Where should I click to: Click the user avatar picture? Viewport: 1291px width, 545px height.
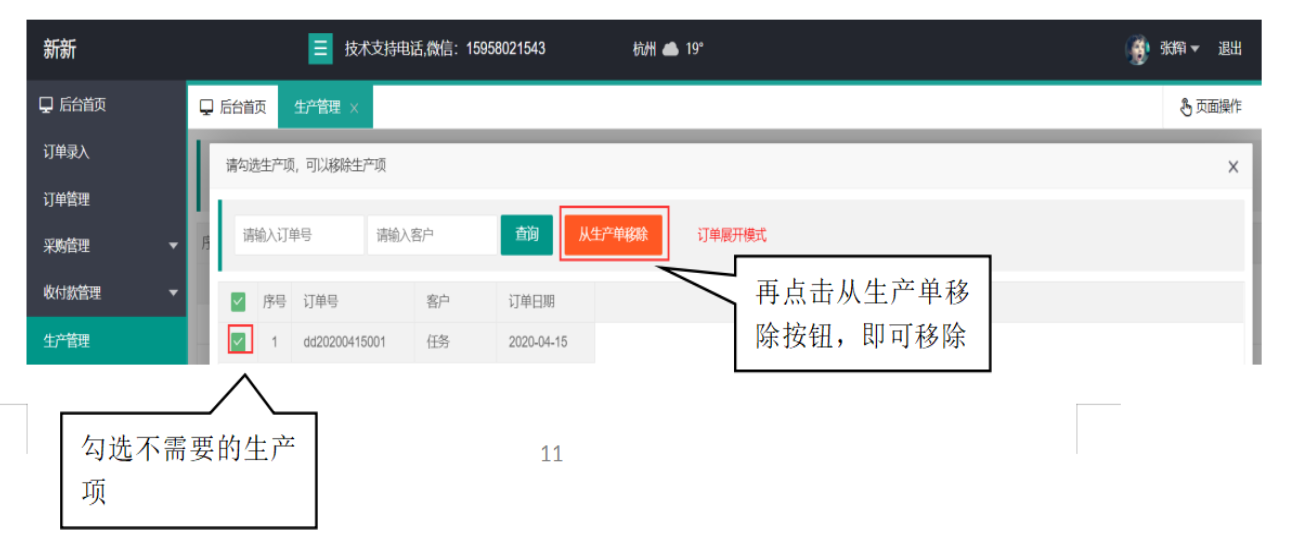pyautogui.click(x=1137, y=49)
